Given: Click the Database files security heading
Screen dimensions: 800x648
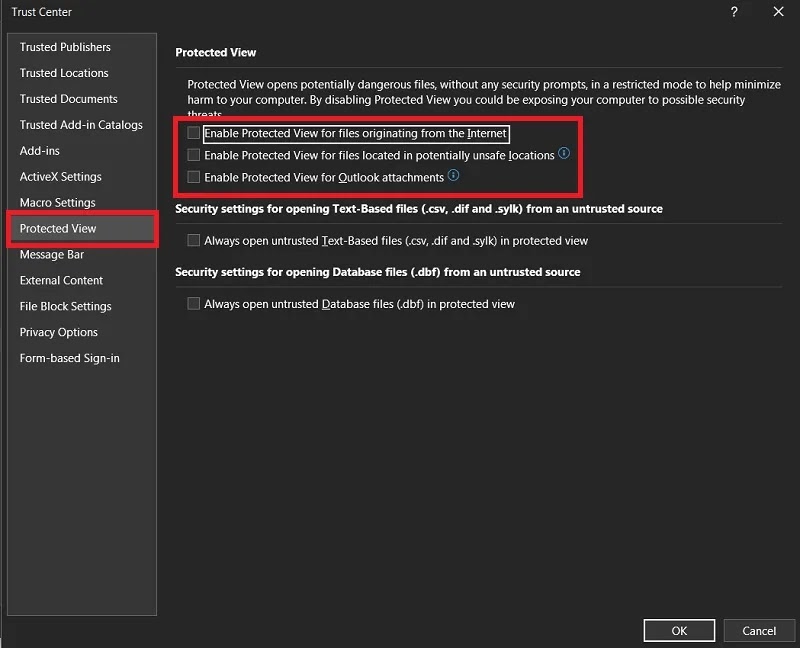Looking at the screenshot, I should point(378,272).
